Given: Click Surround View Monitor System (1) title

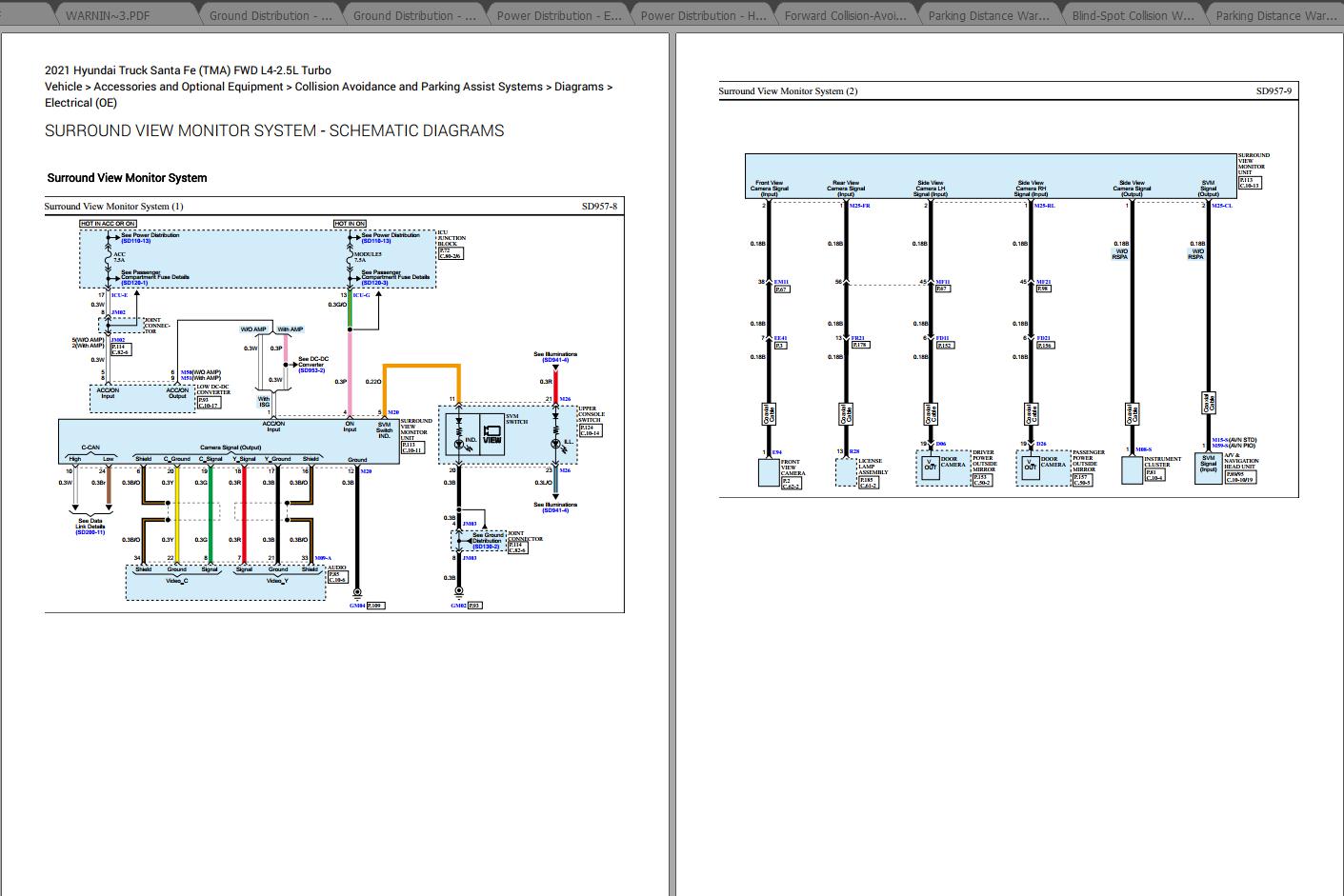Looking at the screenshot, I should coord(114,206).
